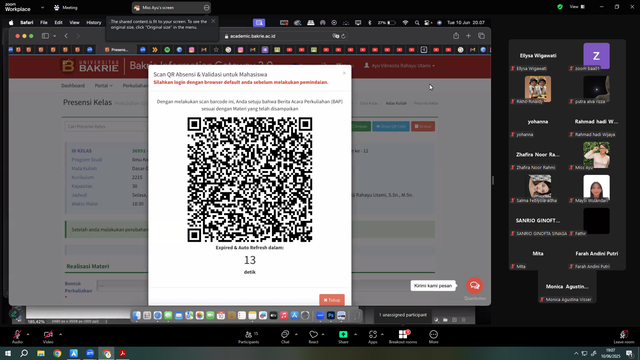The height and width of the screenshot is (360, 640).
Task: Click the minus icon on Miss Ayu's screen tab
Action: [207, 7]
